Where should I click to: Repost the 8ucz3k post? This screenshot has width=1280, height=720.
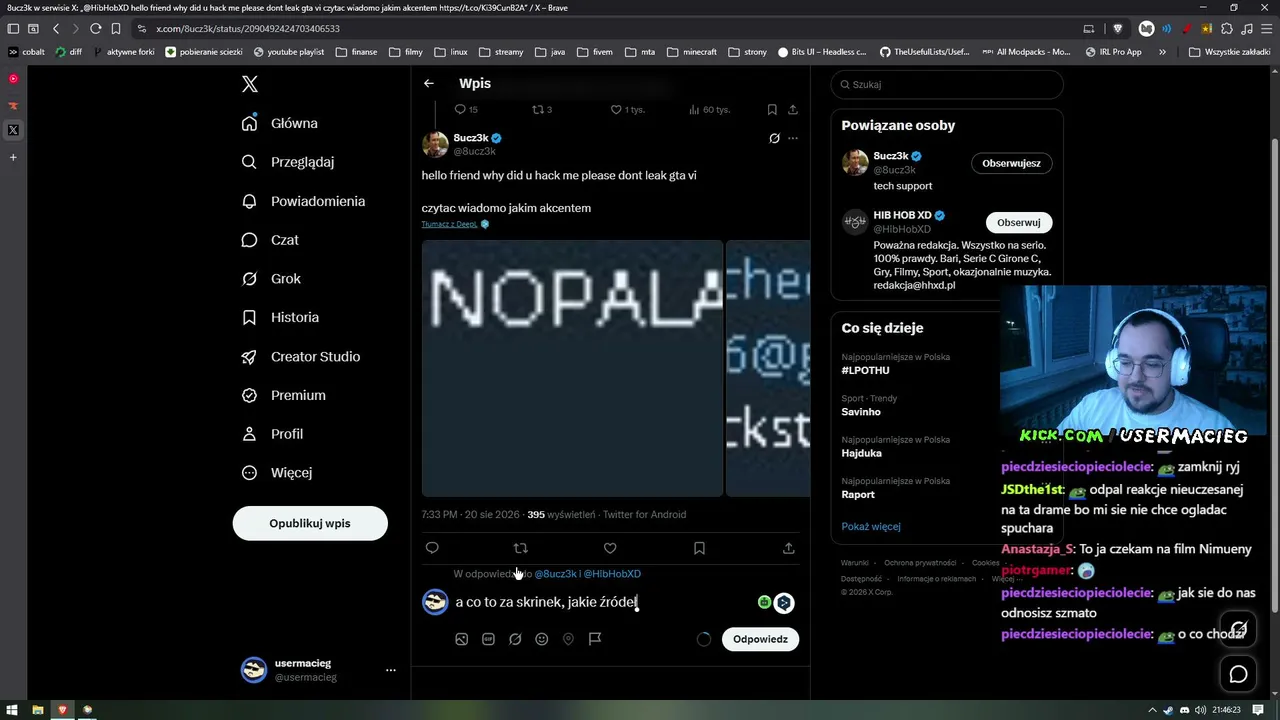click(x=520, y=548)
